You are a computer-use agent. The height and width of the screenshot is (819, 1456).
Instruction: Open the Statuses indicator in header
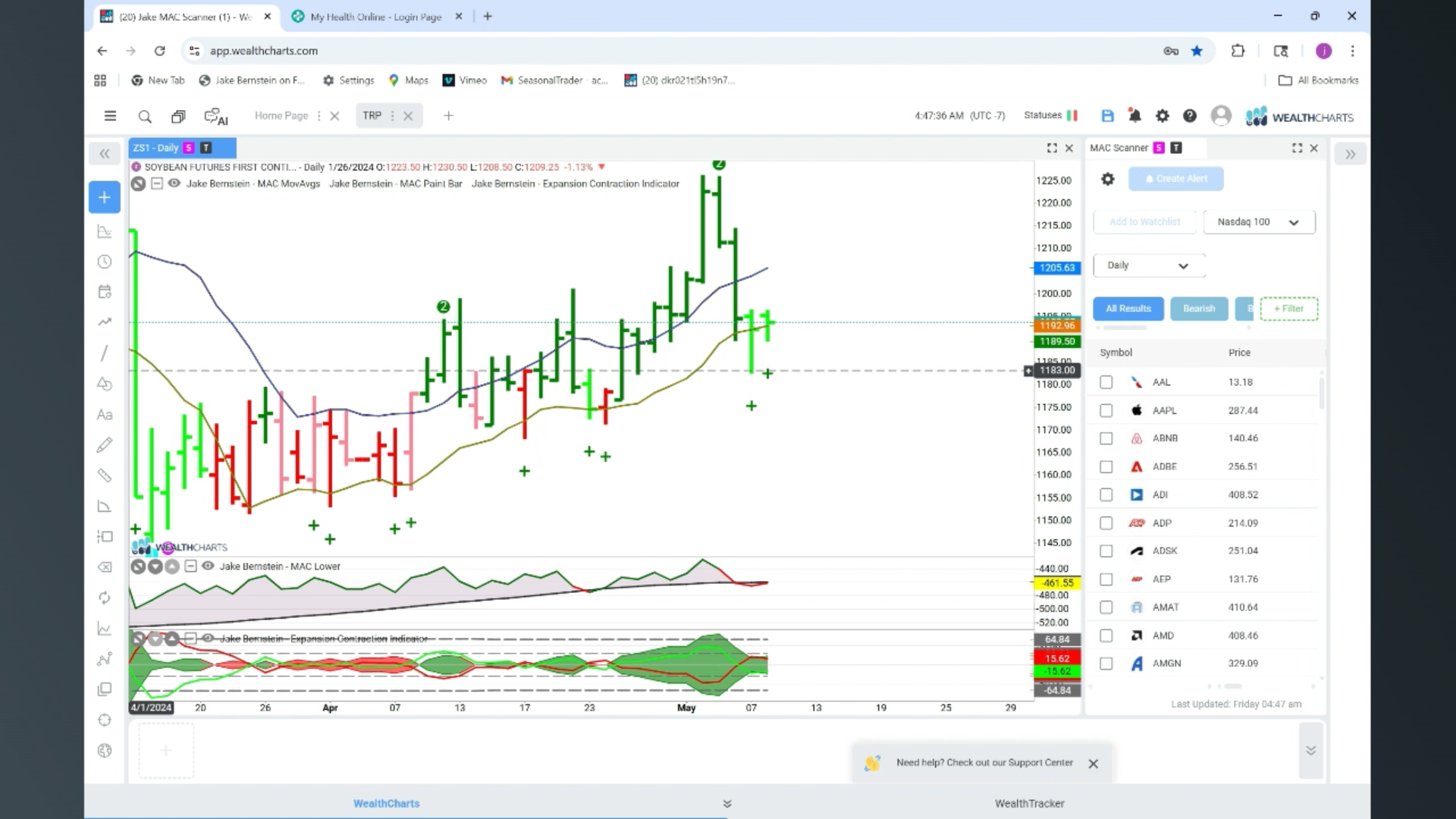(x=1051, y=115)
